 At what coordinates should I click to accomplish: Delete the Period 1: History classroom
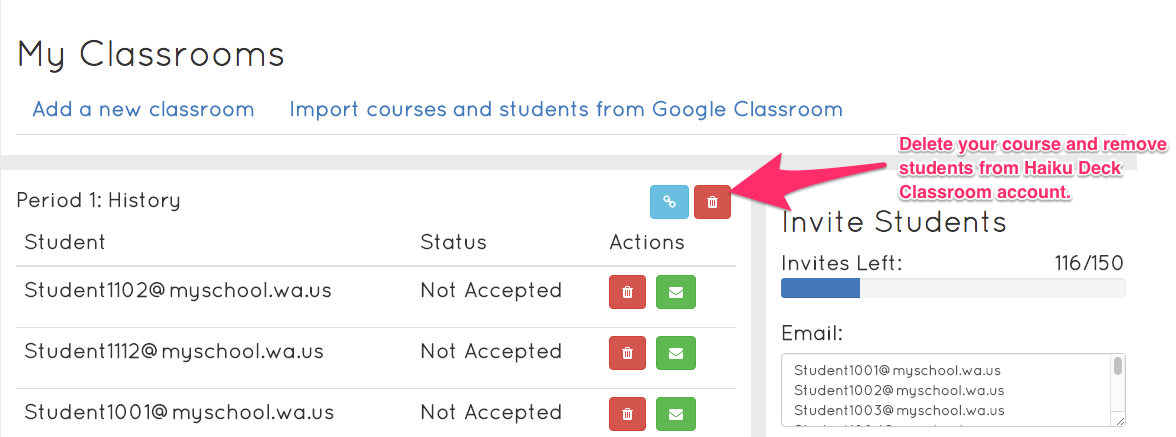[x=712, y=201]
